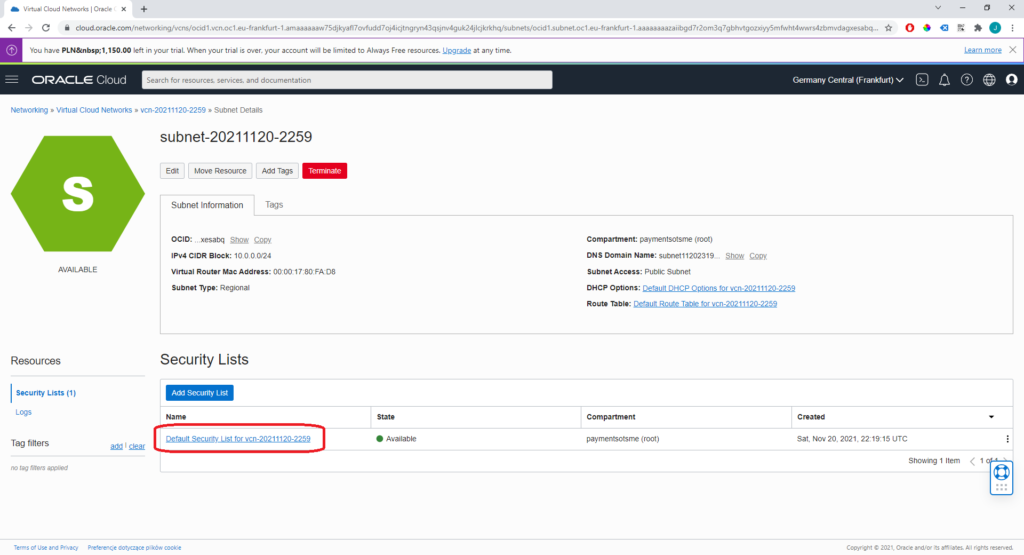Screen dimensions: 1024x555
Task: Click the search resources input field
Action: (x=347, y=80)
